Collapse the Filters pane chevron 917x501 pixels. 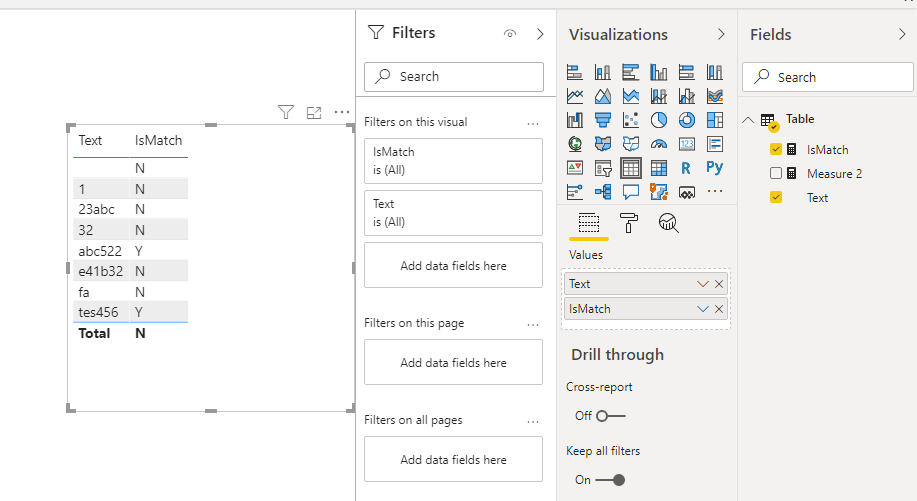[x=540, y=34]
